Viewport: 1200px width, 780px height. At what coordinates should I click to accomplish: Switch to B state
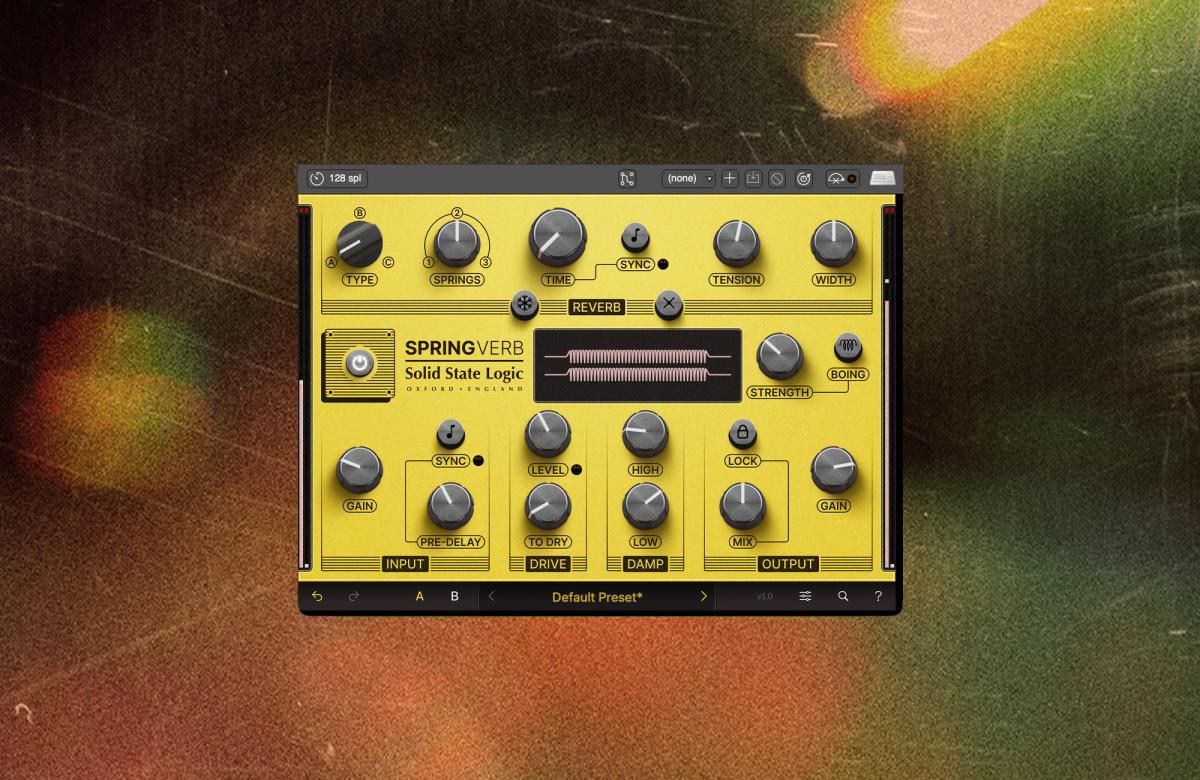click(x=455, y=596)
